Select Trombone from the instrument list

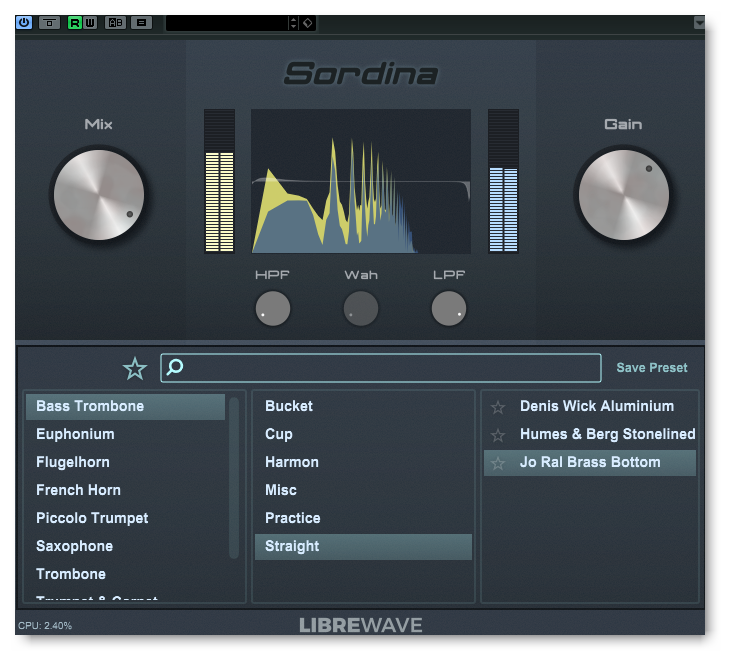(x=125, y=574)
